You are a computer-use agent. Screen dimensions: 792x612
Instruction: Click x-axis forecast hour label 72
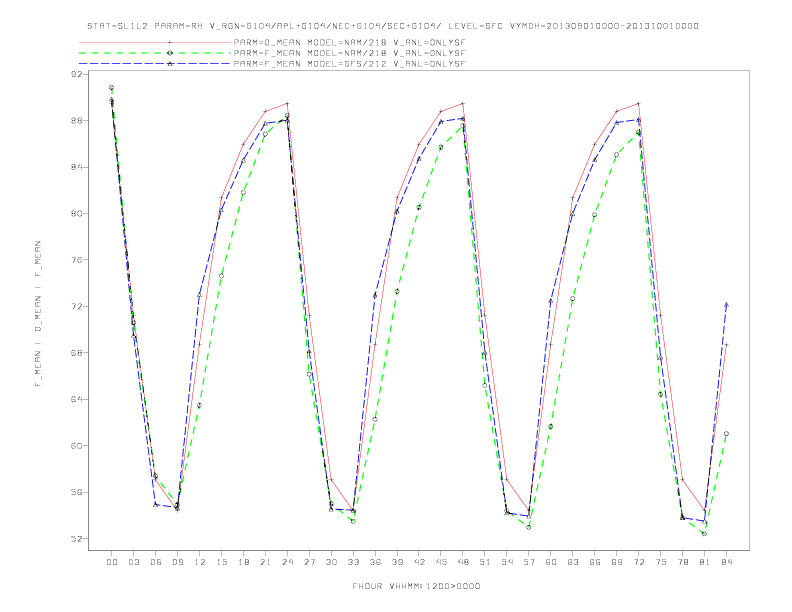click(639, 562)
